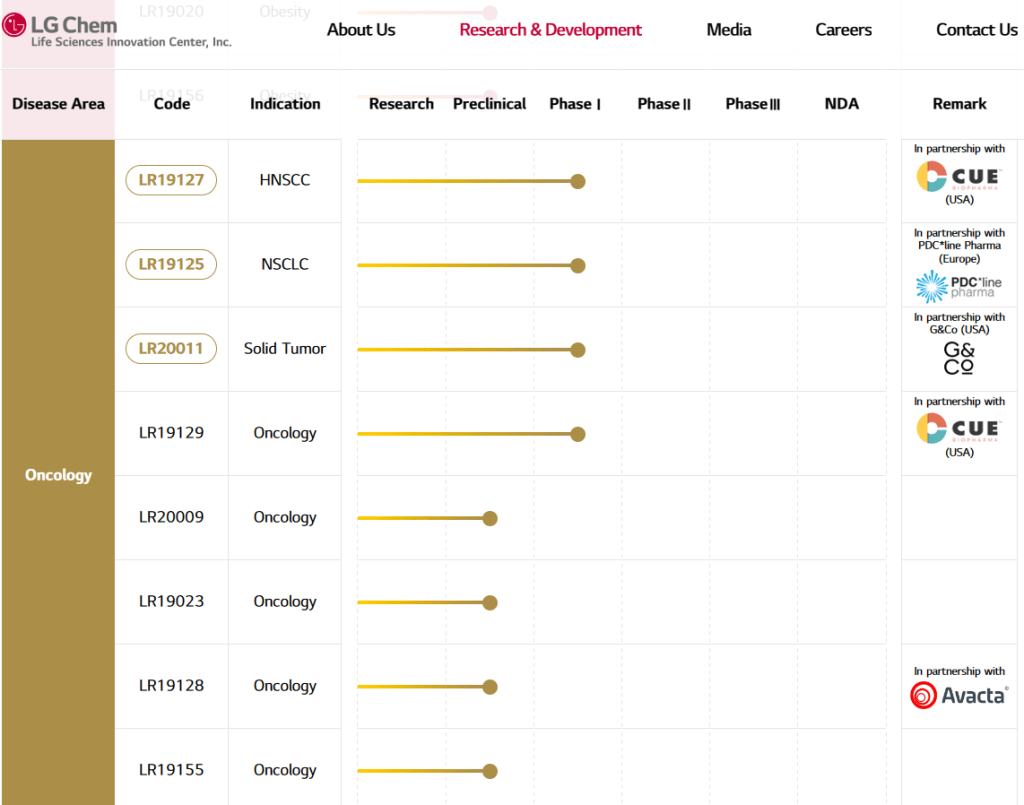This screenshot has width=1024, height=805.
Task: Click the Solid Tumor indication cell
Action: point(285,349)
